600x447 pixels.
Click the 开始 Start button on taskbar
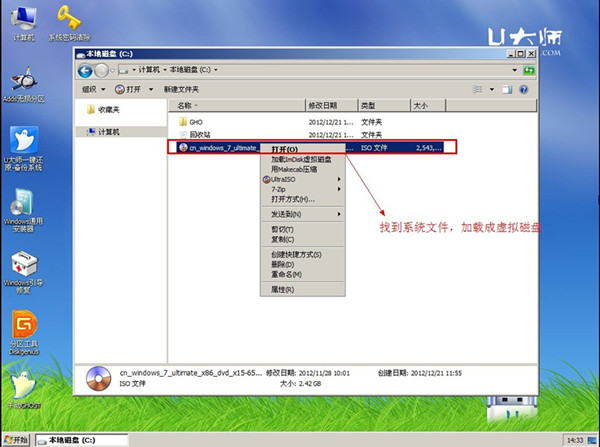pyautogui.click(x=16, y=439)
